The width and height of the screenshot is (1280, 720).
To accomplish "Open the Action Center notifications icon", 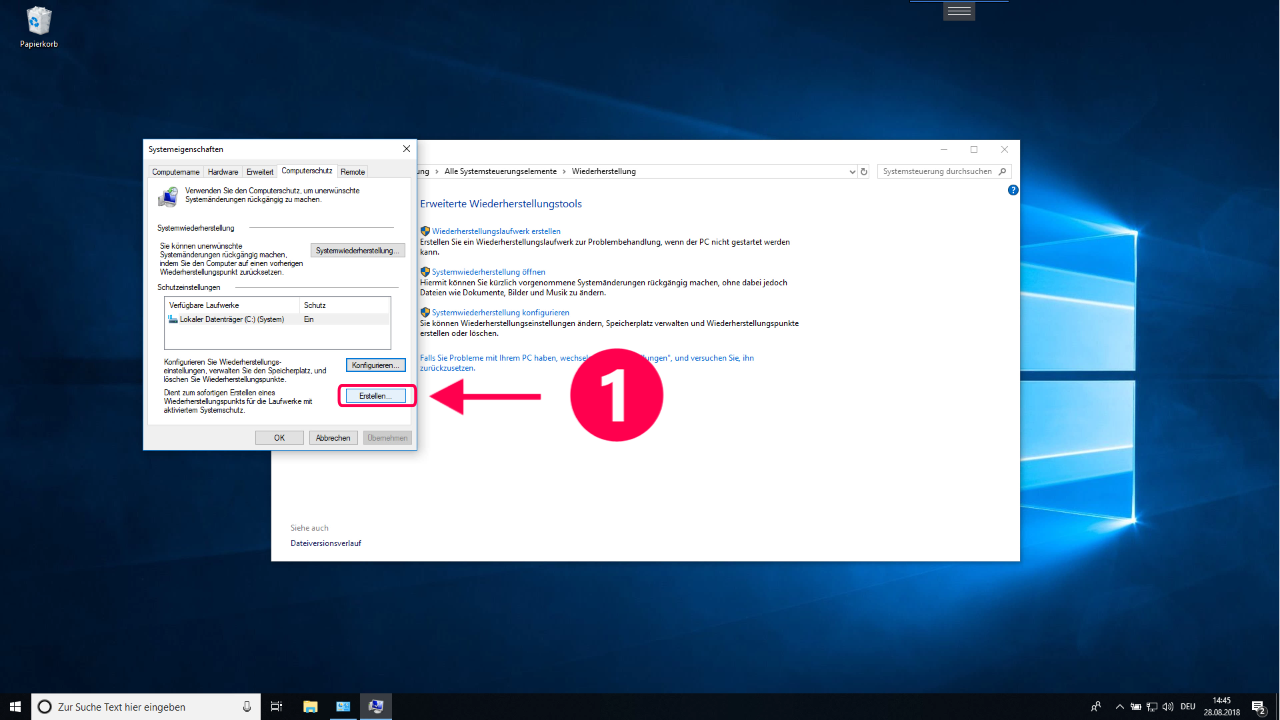I will (x=1259, y=706).
